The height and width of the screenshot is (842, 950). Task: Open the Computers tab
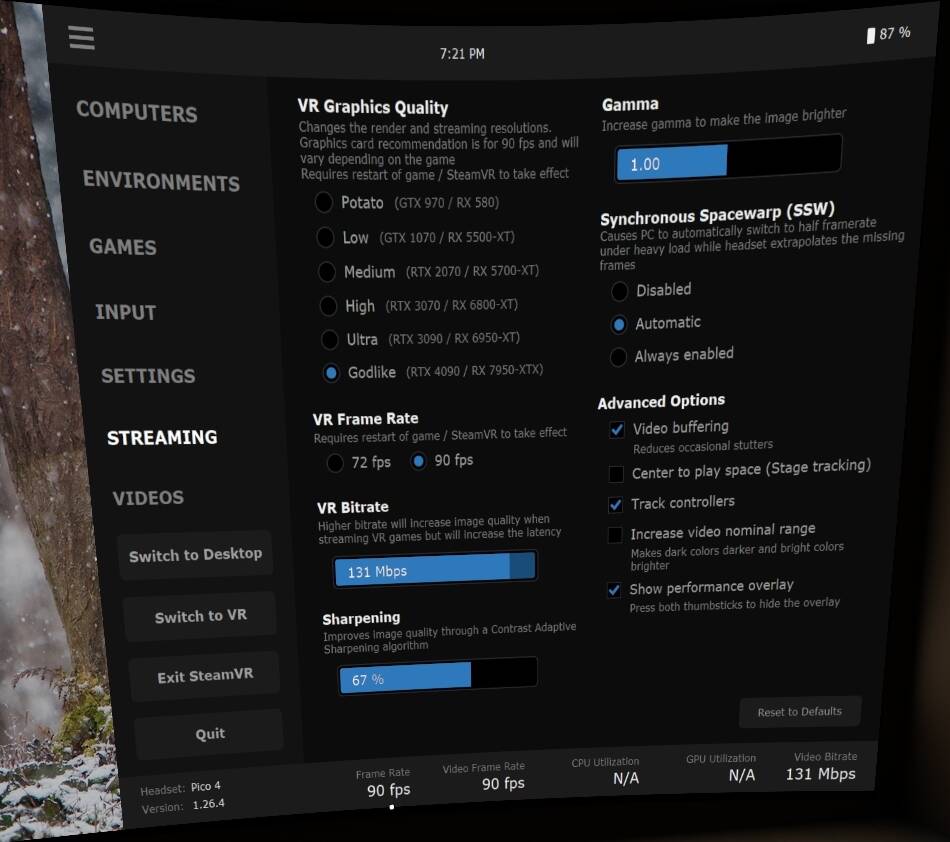(137, 111)
